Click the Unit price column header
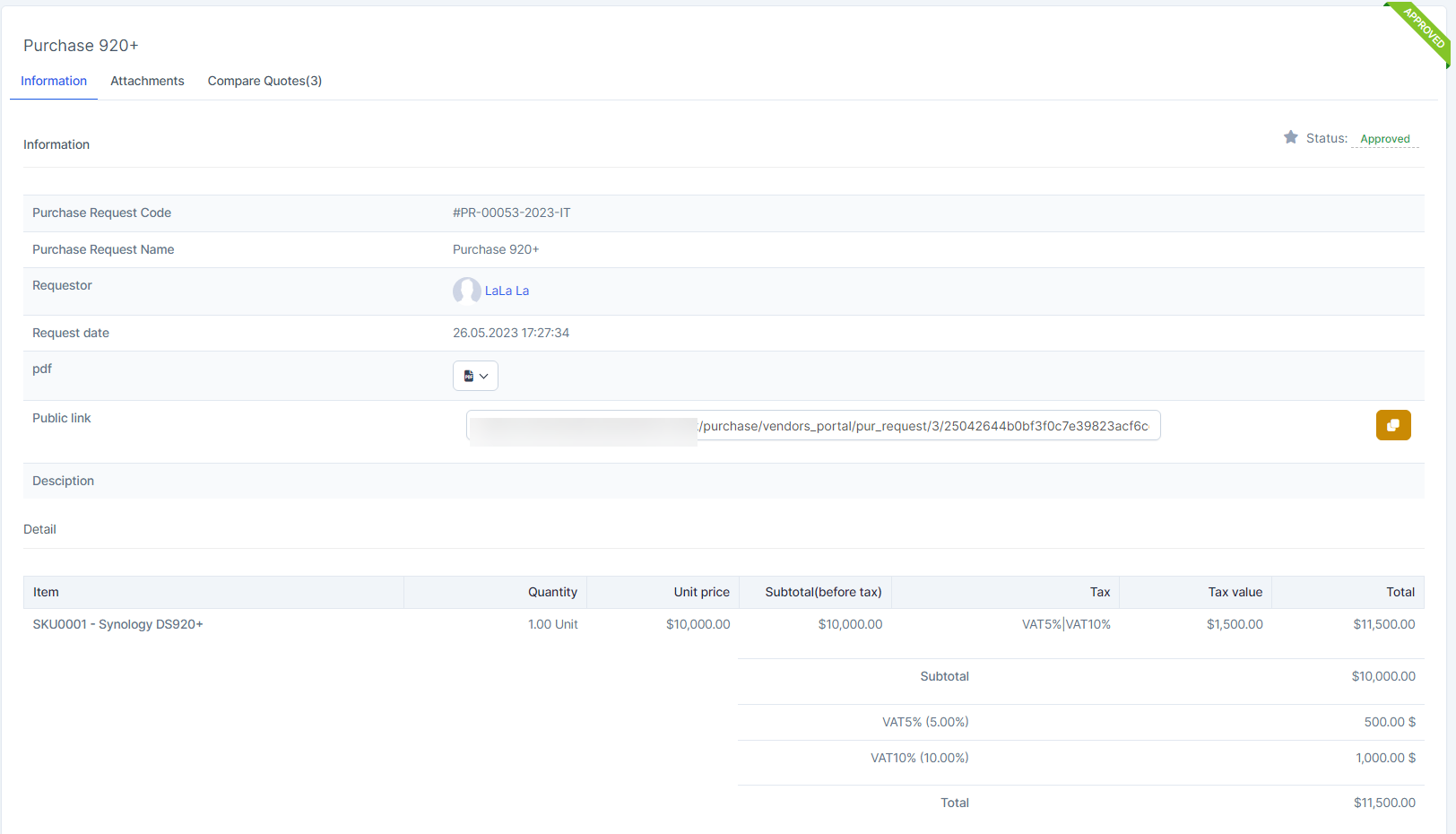The image size is (1456, 834). coord(701,592)
